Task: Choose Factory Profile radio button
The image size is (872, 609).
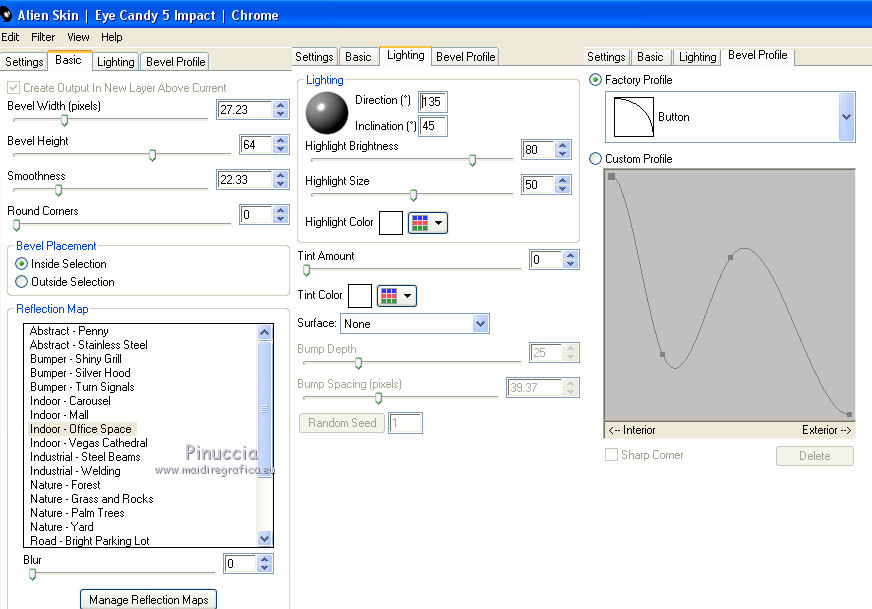Action: (x=595, y=80)
